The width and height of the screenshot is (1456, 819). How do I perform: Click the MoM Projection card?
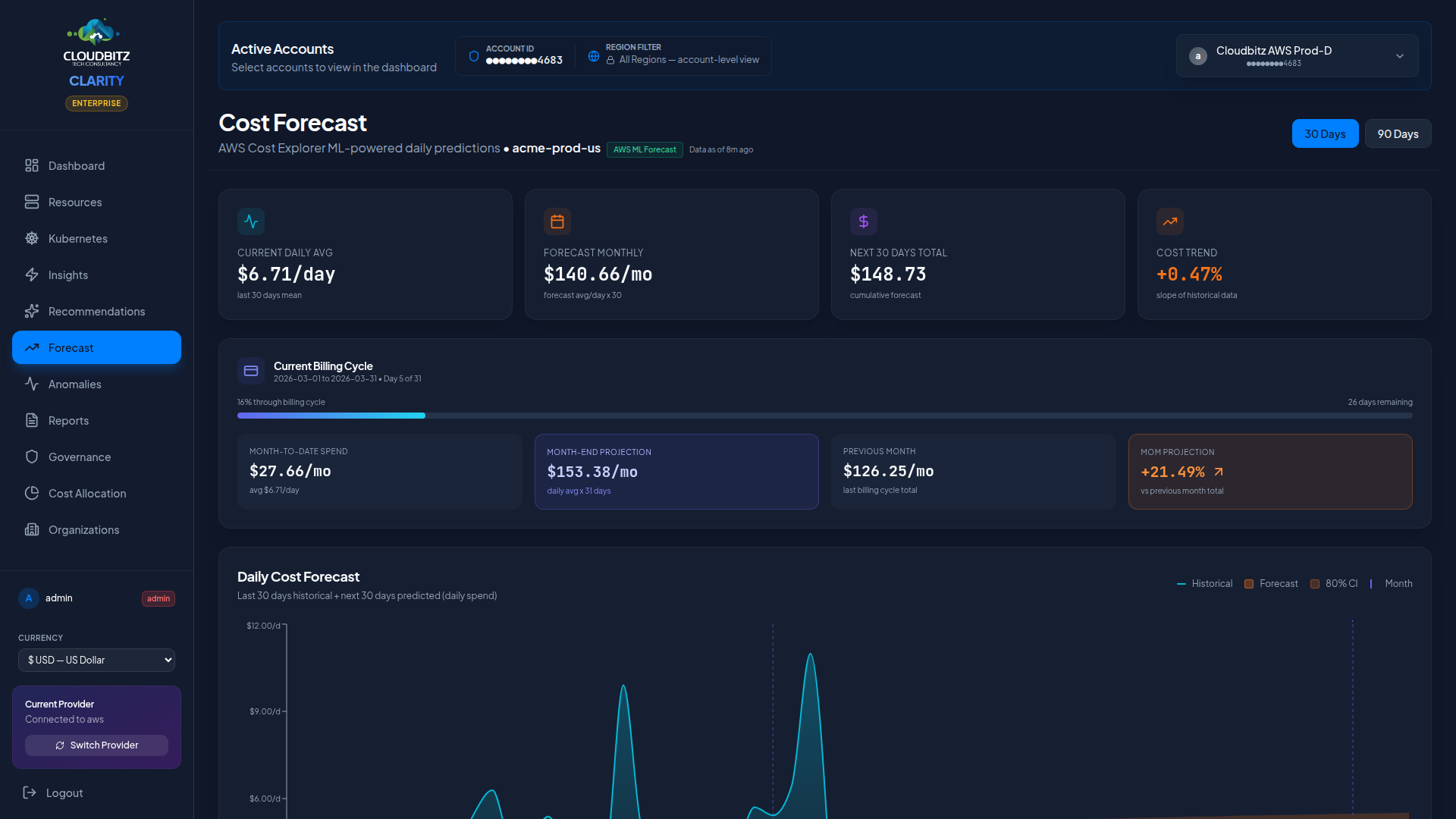[x=1270, y=472]
